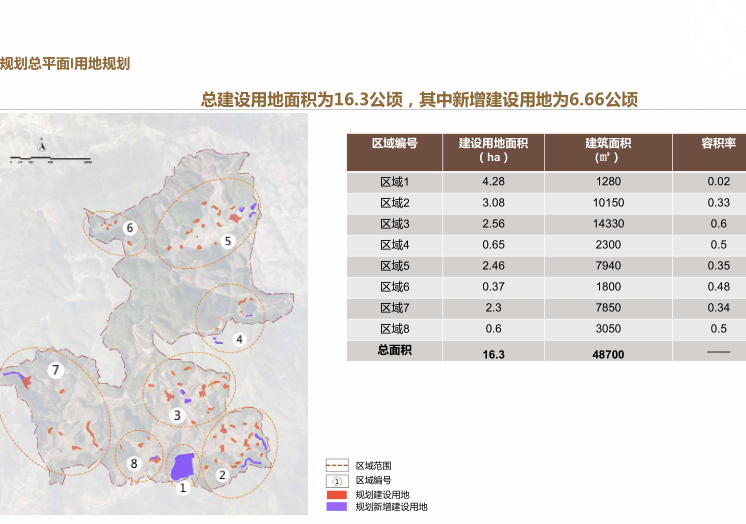The width and height of the screenshot is (746, 524).
Task: Click the large purple parcel in zone 1
Action: click(182, 465)
